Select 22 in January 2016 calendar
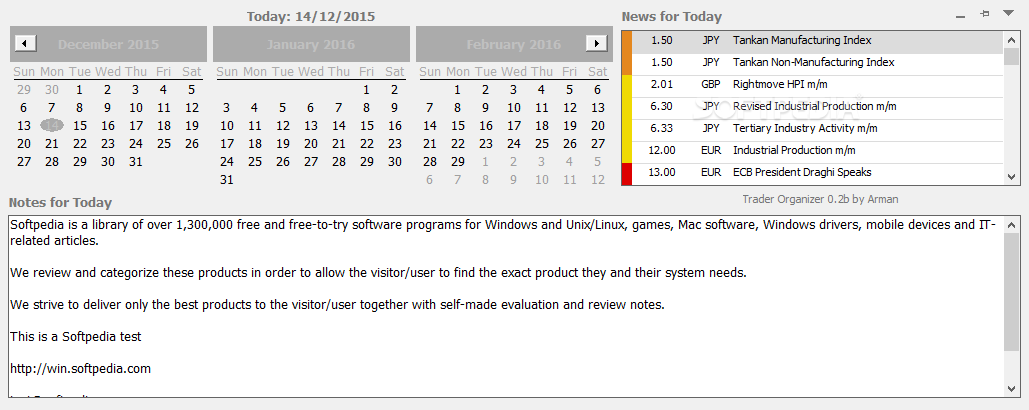1029x410 pixels. coord(367,144)
